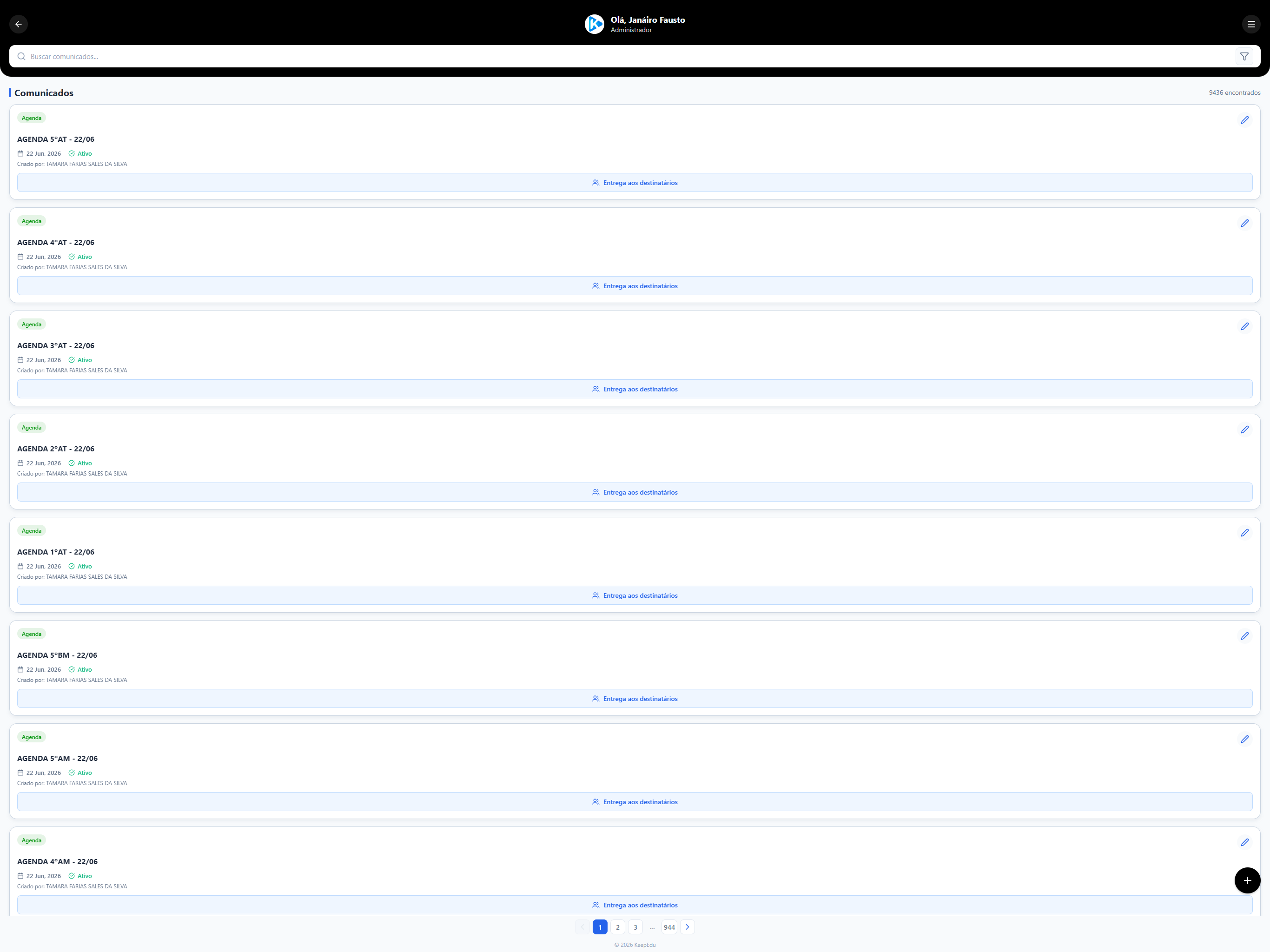Open Entrega aos destinatários for AGENDA 2ºAT
This screenshot has height=952, width=1270.
(635, 493)
